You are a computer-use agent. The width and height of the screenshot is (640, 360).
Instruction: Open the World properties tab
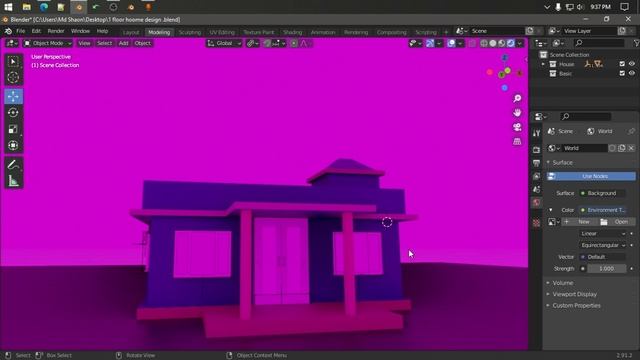click(x=536, y=202)
